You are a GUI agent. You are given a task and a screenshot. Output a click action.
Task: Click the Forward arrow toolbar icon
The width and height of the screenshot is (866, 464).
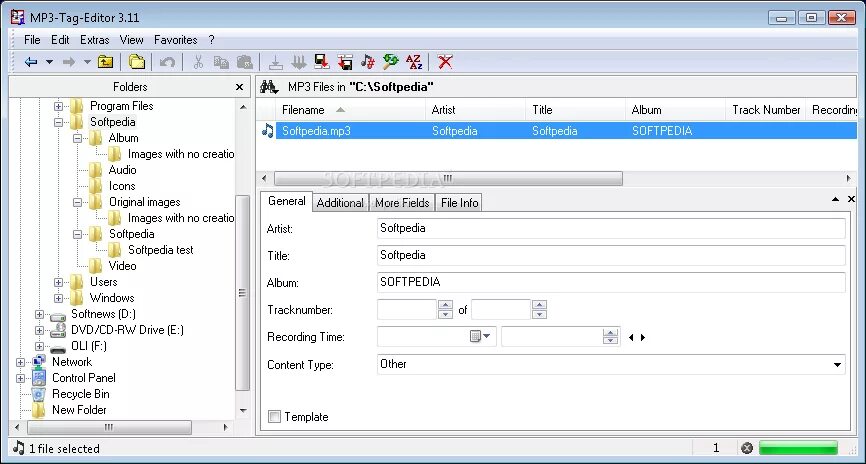coord(69,62)
